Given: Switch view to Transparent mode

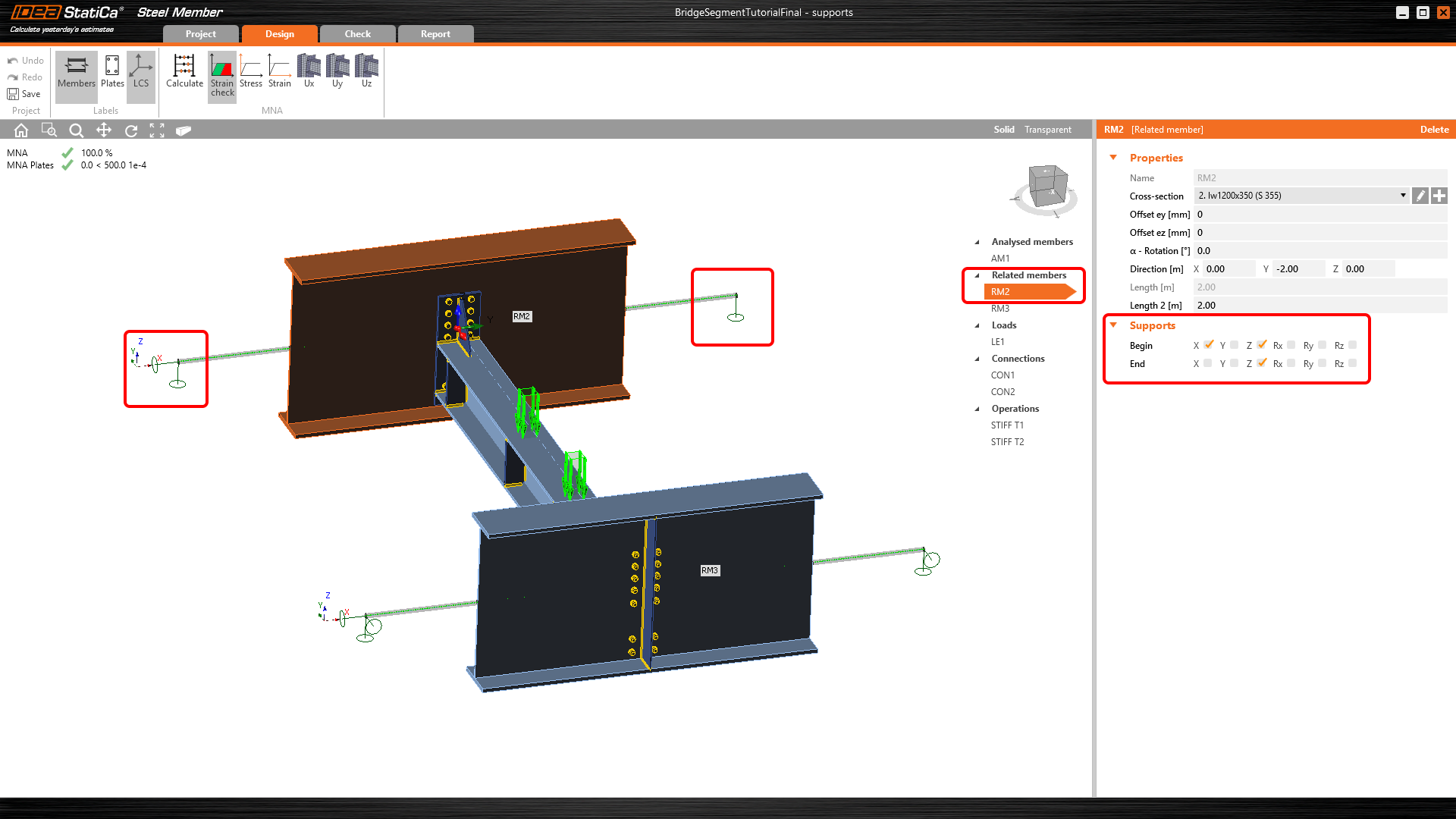Looking at the screenshot, I should point(1047,130).
